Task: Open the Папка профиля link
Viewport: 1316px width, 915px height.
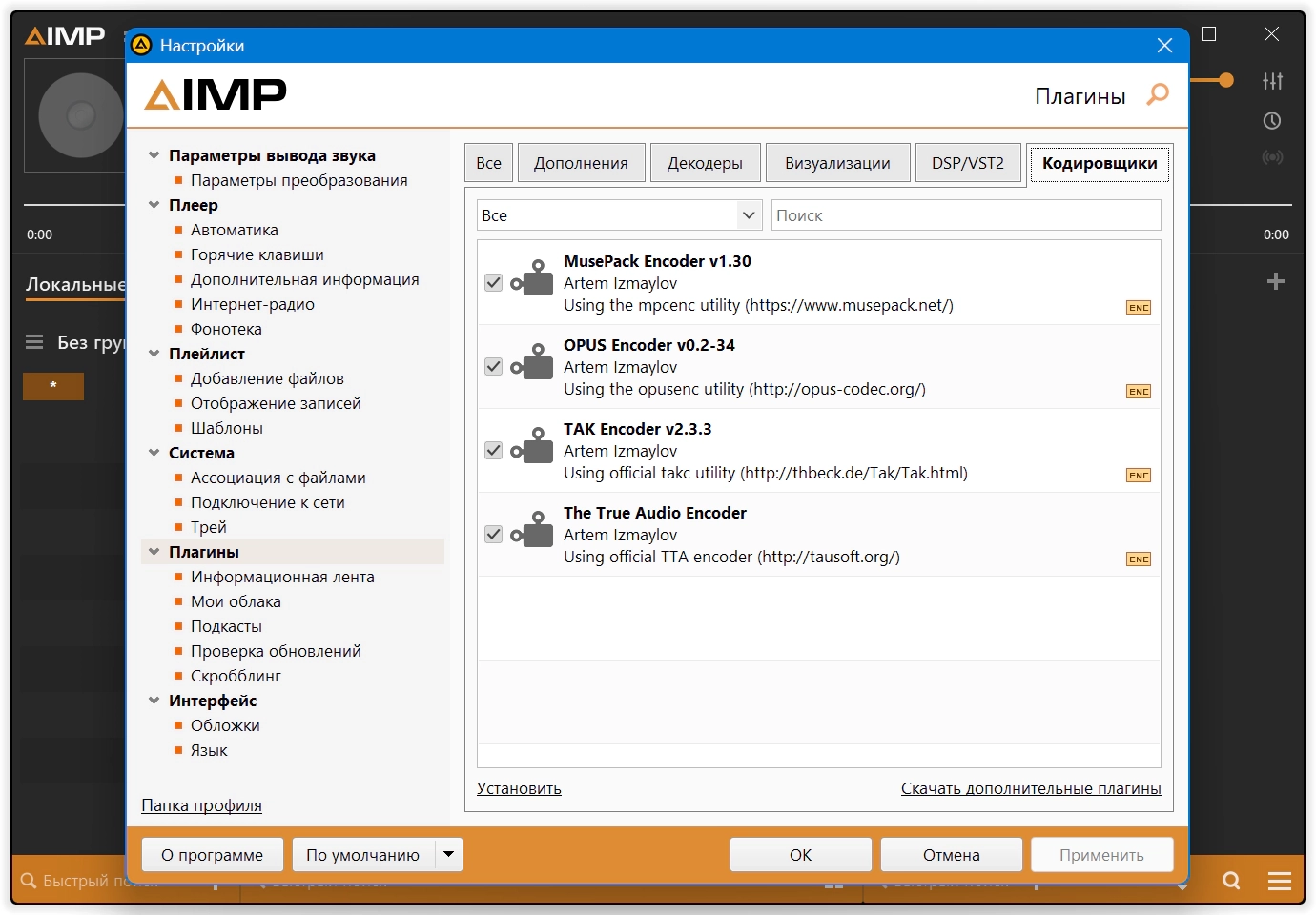Action: 201,805
